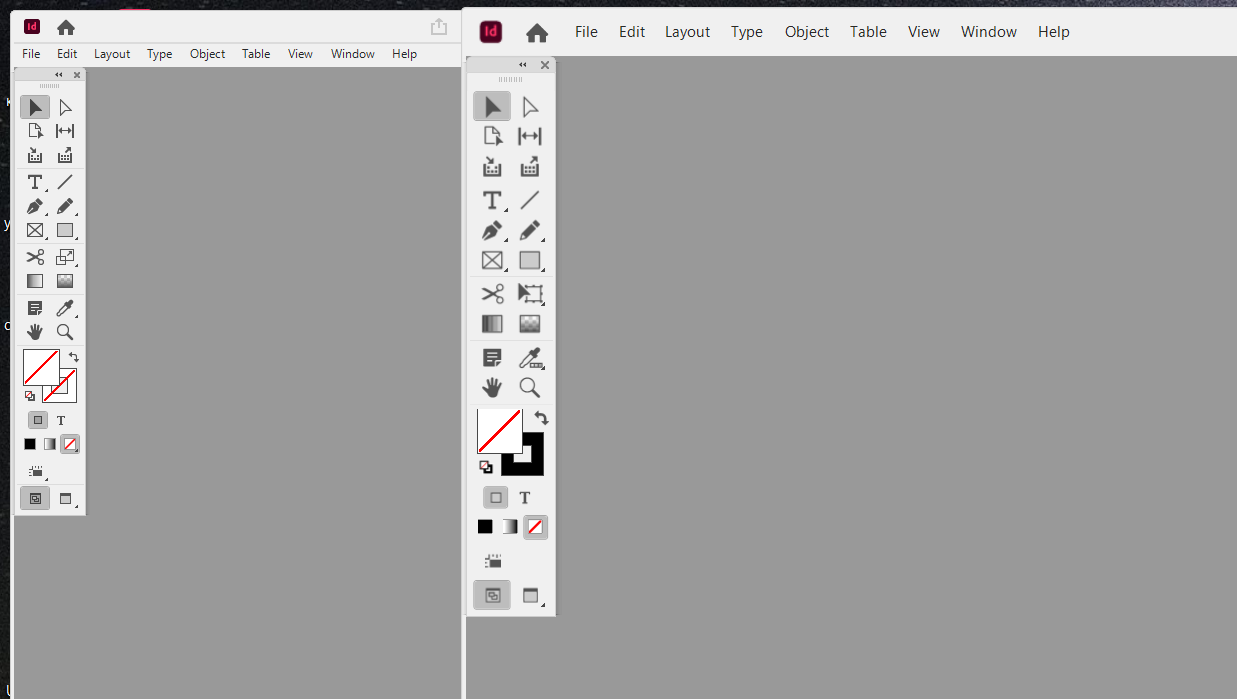This screenshot has height=699, width=1237.
Task: Open the Home screen in the right window
Action: tap(537, 33)
